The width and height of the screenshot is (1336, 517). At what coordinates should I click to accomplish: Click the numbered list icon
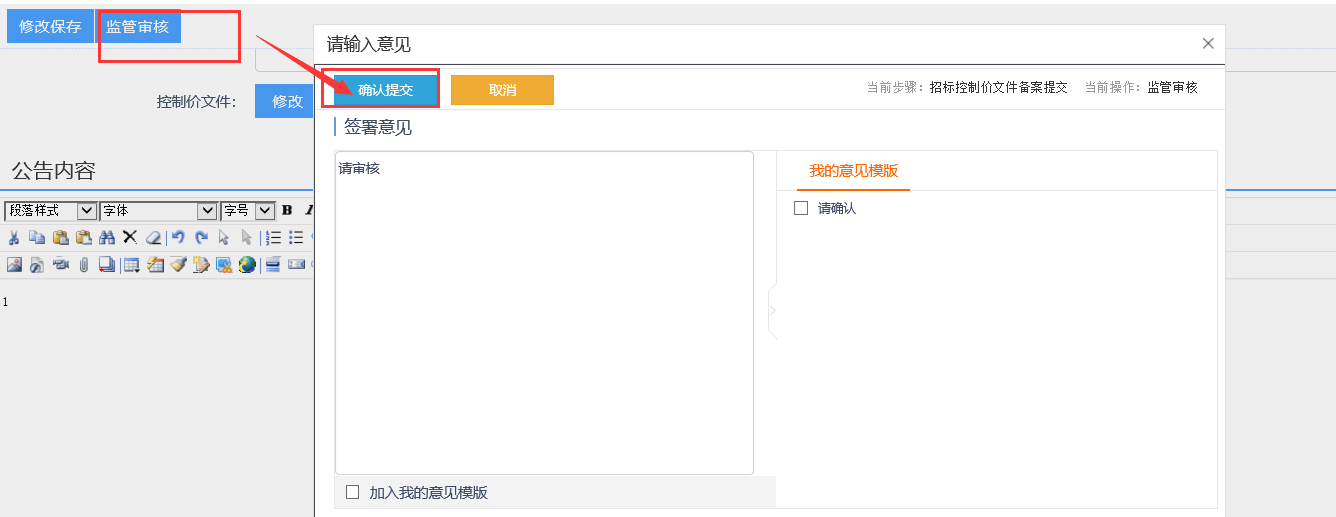[273, 238]
